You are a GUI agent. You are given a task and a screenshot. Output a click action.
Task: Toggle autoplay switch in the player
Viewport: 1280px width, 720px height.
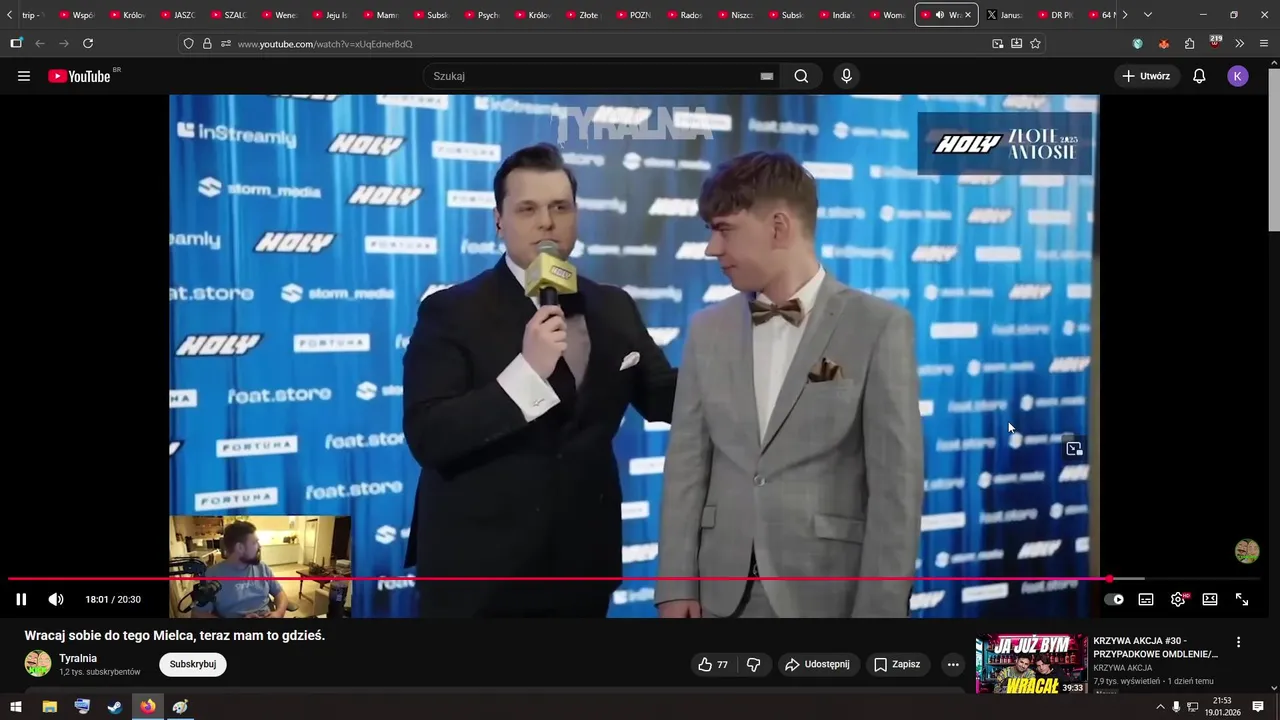coord(1114,599)
